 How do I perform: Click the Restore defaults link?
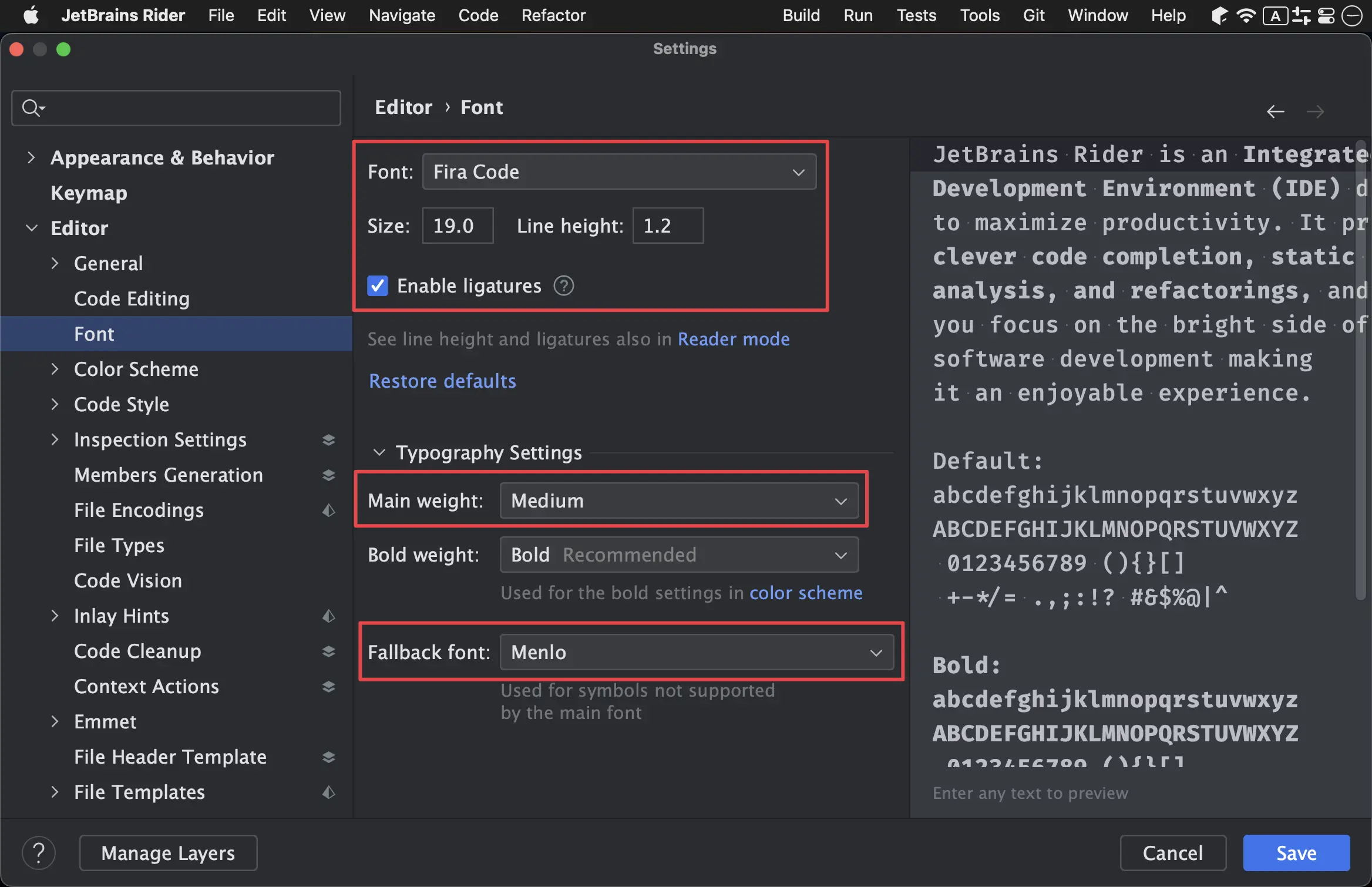point(442,381)
